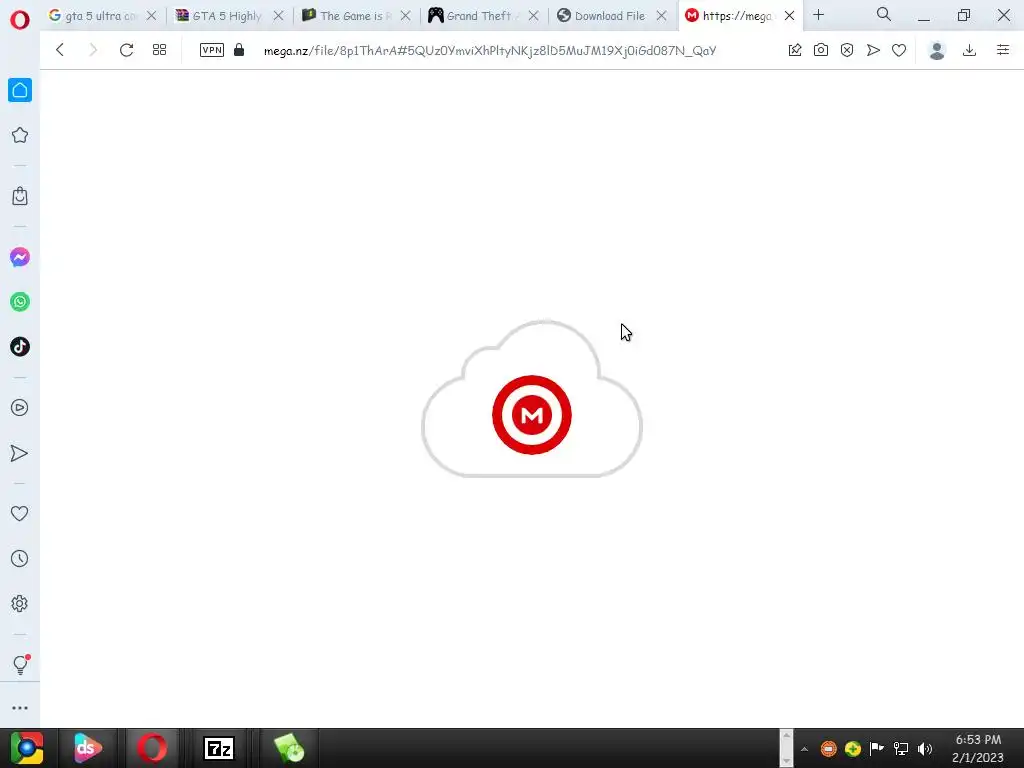1024x768 pixels.
Task: Select the mega.nz tab
Action: pos(729,16)
